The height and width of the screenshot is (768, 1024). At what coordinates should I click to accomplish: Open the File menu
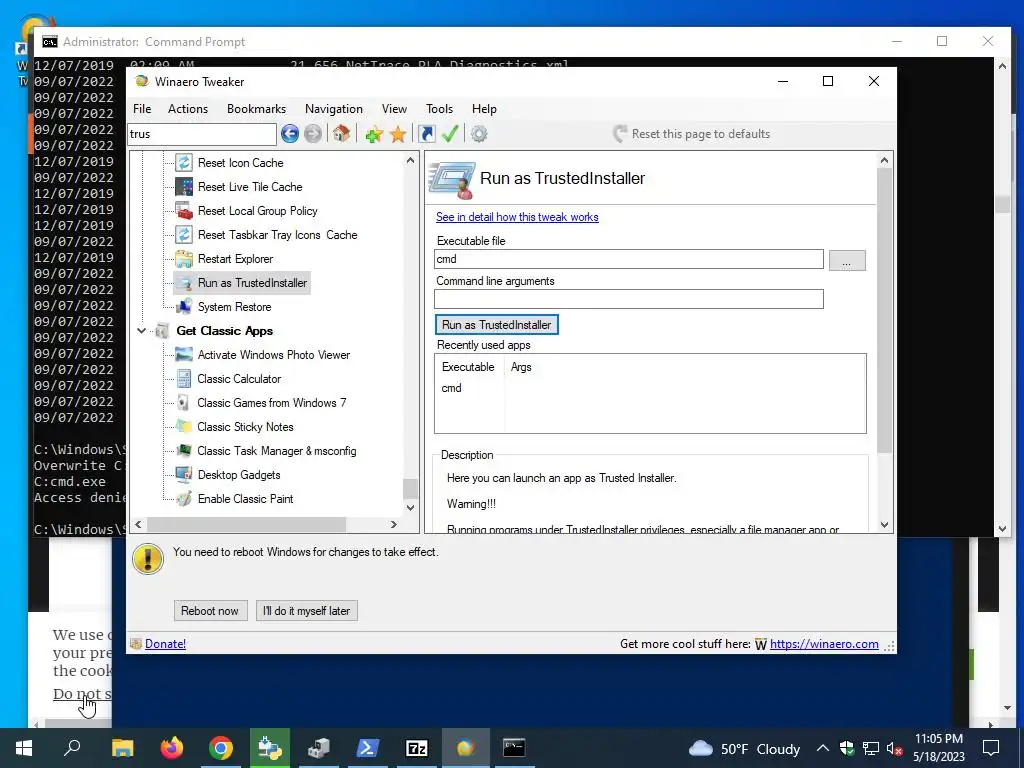142,109
